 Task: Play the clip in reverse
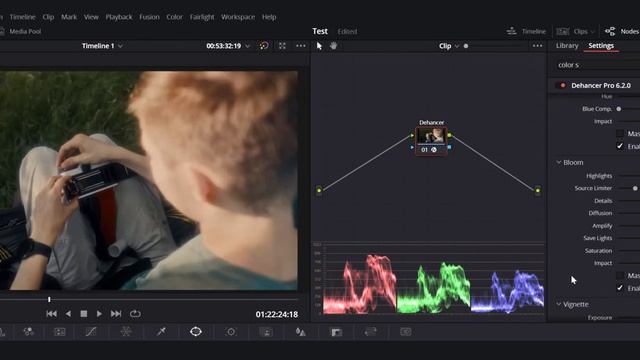pyautogui.click(x=68, y=313)
